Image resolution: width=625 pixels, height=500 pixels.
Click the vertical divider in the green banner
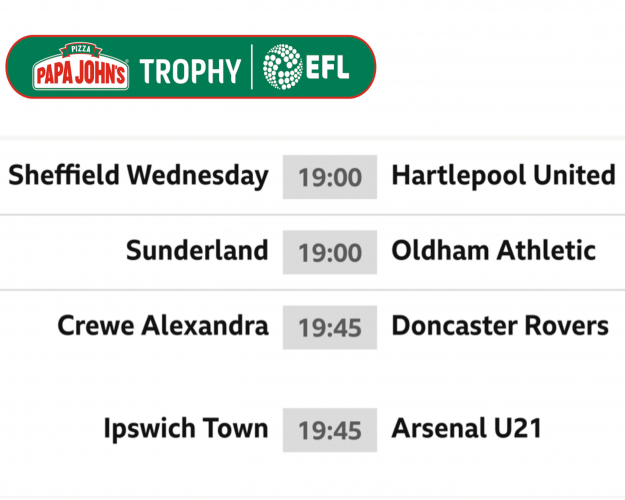tap(251, 68)
